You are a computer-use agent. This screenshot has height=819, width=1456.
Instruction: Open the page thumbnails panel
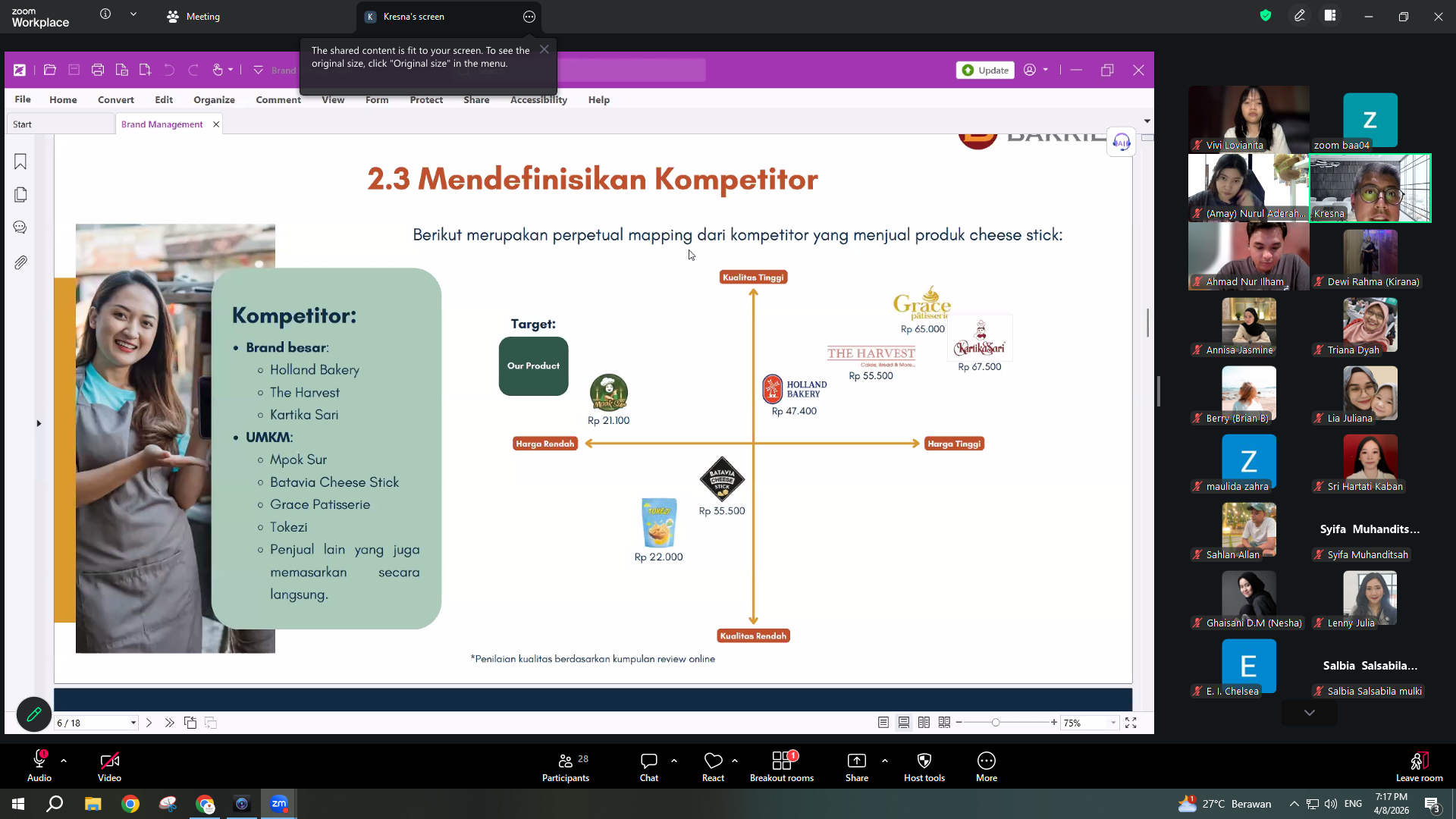point(20,195)
